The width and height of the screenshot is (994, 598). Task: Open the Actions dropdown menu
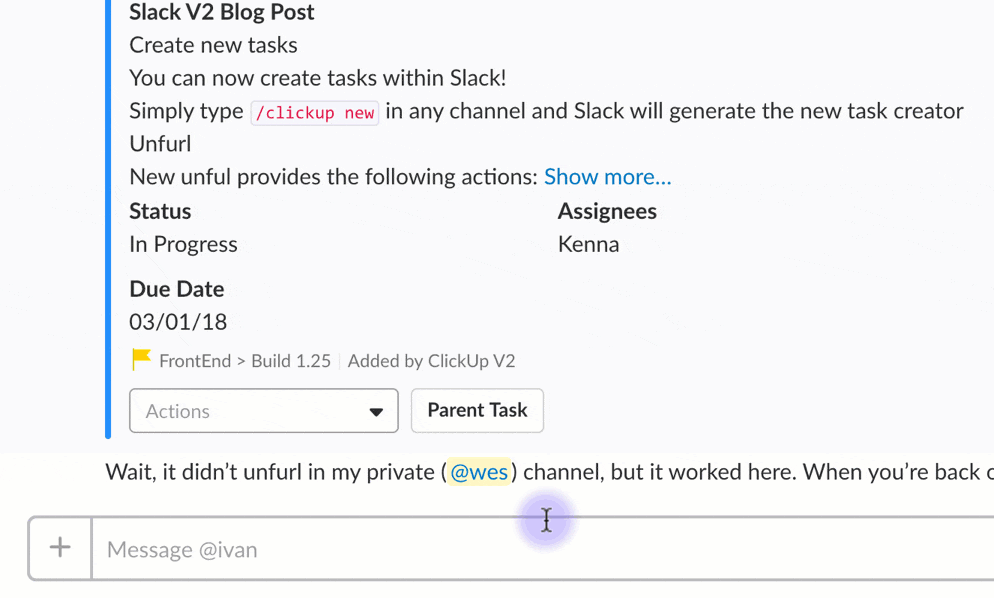click(x=263, y=411)
